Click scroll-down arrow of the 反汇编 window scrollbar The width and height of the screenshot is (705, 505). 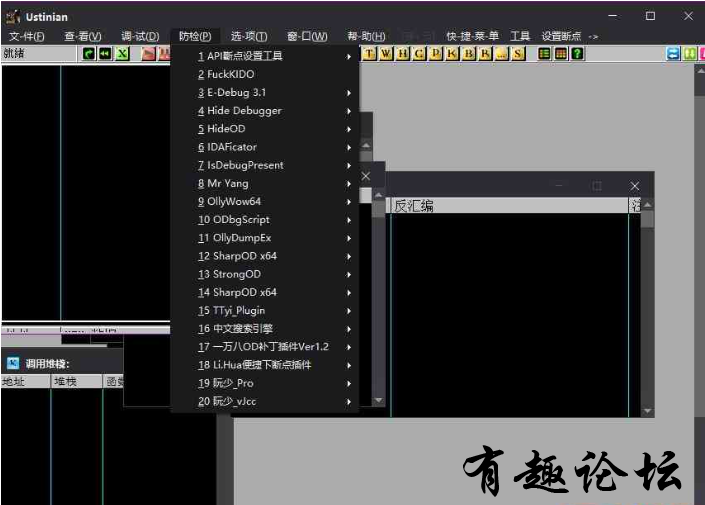point(647,411)
